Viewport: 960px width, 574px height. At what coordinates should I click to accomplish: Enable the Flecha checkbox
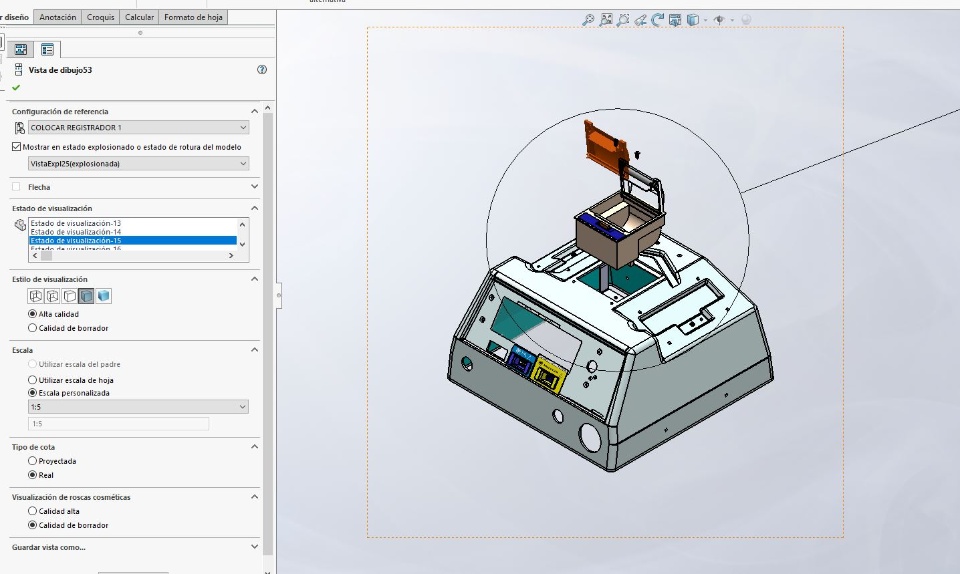[17, 187]
